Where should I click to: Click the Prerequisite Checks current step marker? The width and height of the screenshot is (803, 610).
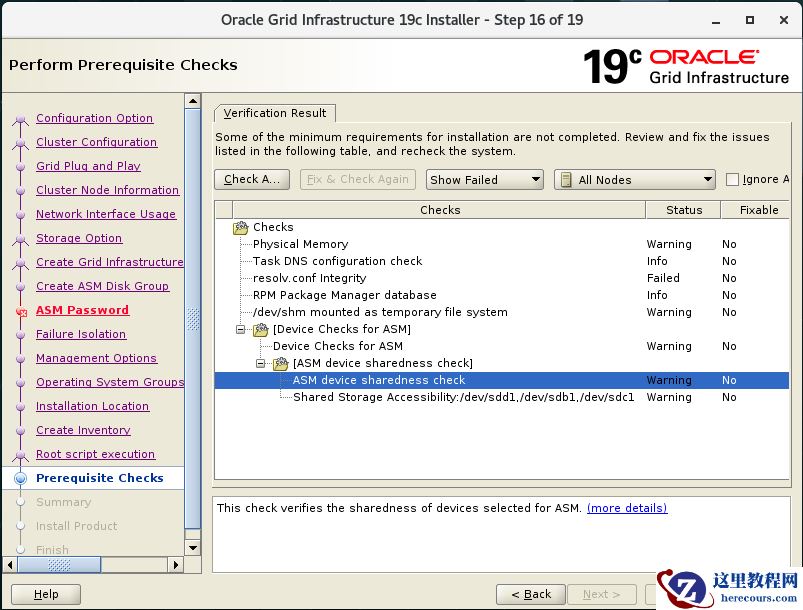click(x=20, y=478)
